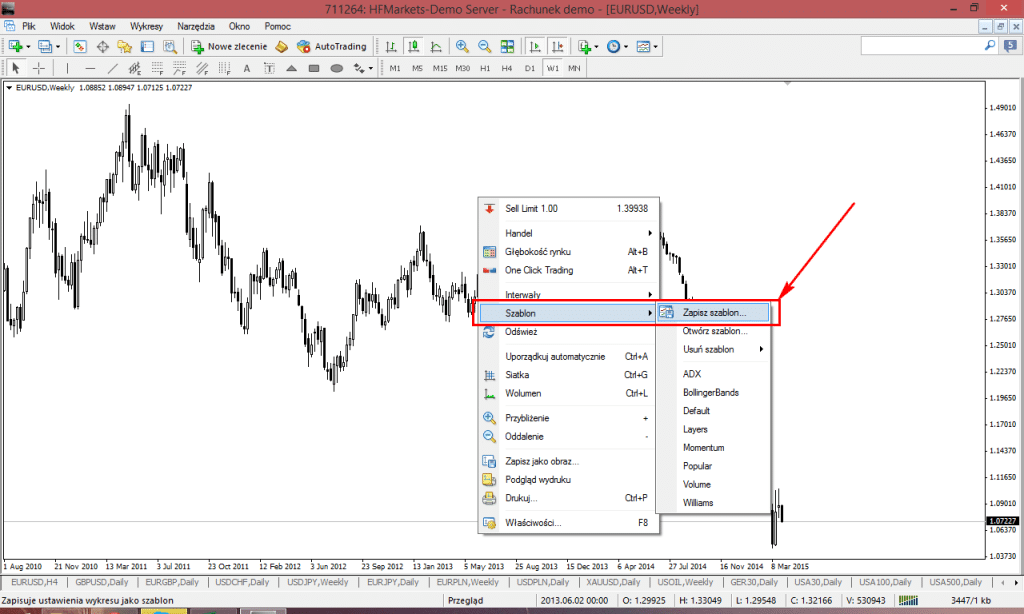Choose Zapisz szablon... from submenu
Screen dimensions: 1024x614
pyautogui.click(x=714, y=313)
